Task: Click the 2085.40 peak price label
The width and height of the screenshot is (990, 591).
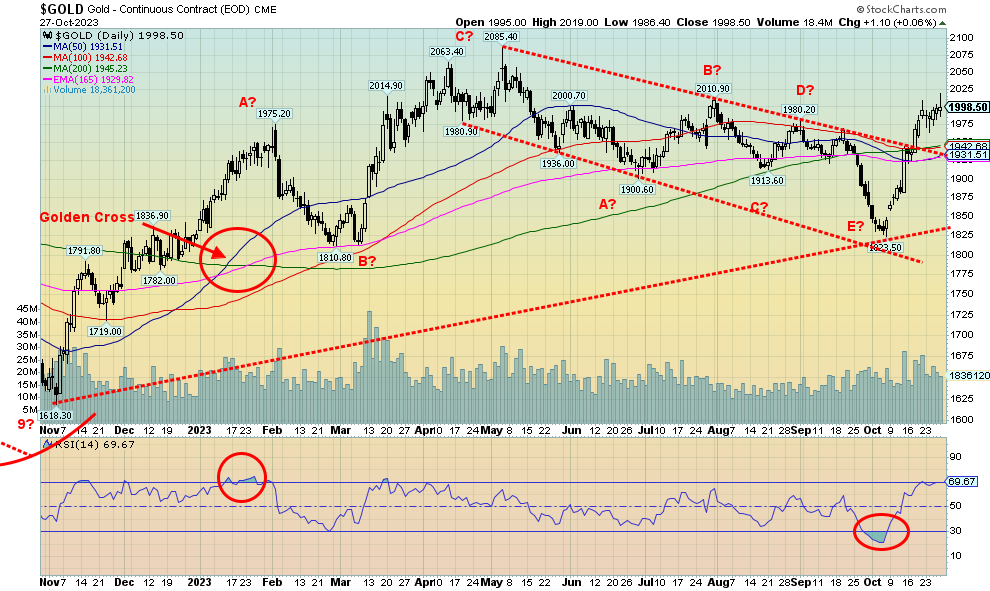Action: pos(500,37)
